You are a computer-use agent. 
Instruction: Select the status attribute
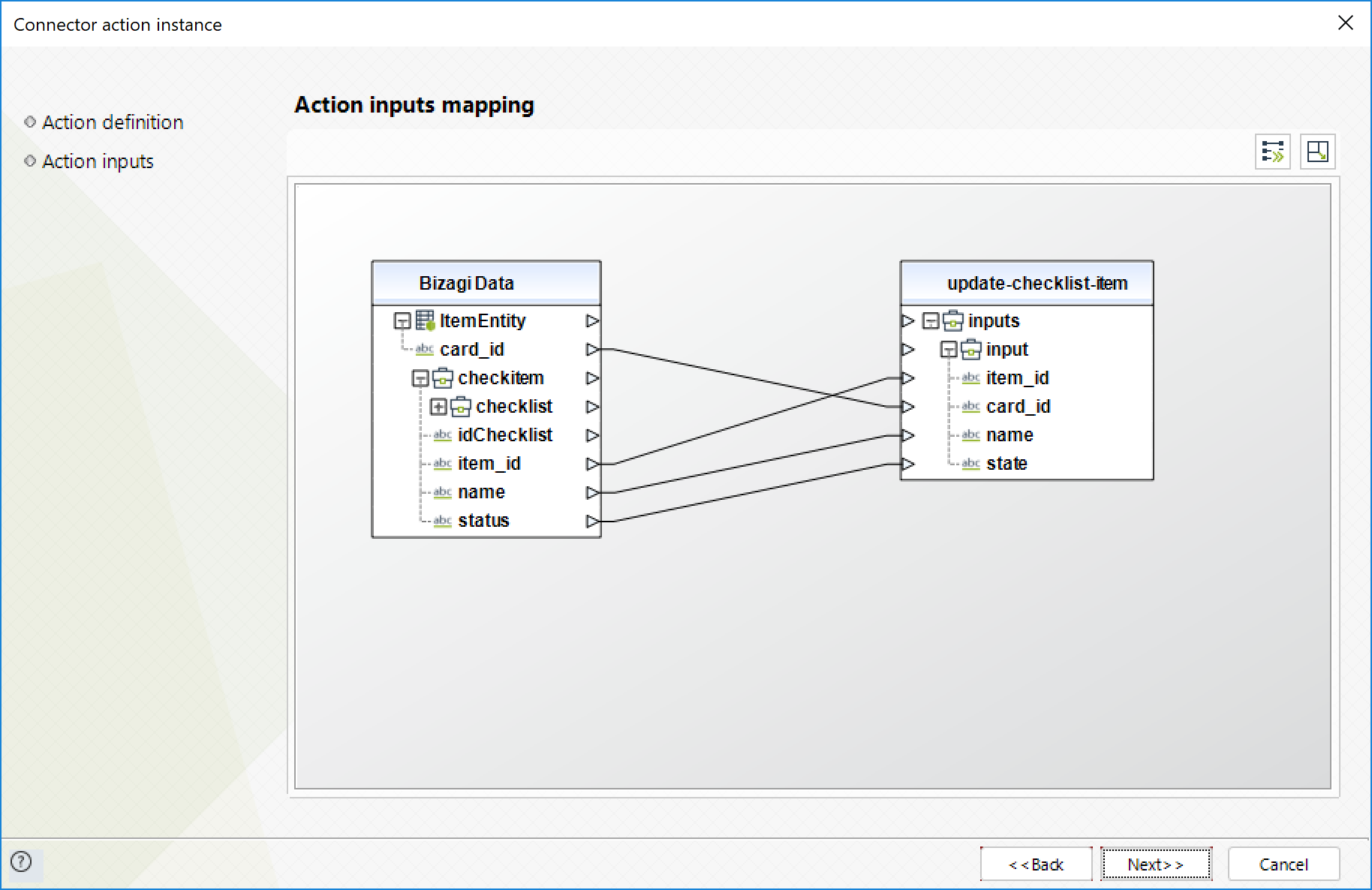point(483,521)
